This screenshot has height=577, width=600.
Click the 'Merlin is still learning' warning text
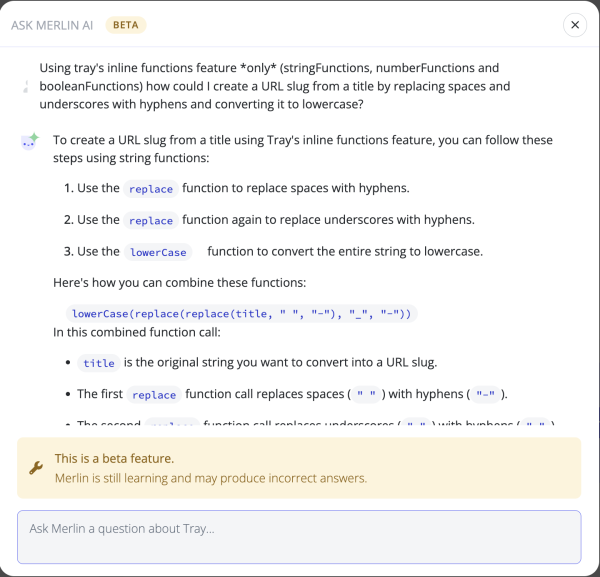(210, 478)
